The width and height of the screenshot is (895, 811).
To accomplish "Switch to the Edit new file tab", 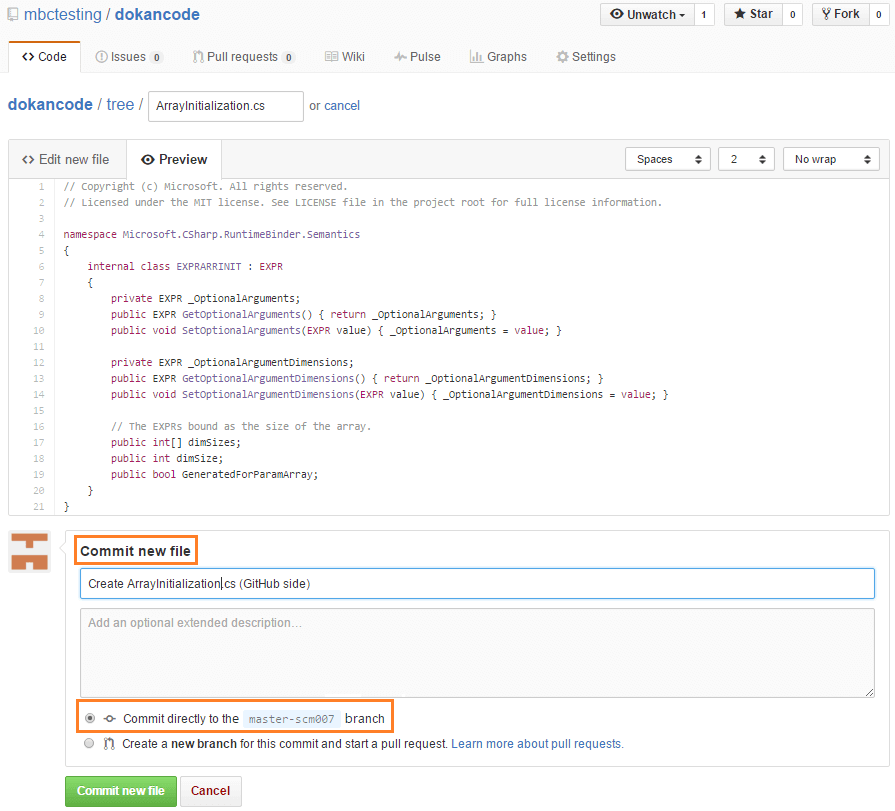I will (x=66, y=158).
